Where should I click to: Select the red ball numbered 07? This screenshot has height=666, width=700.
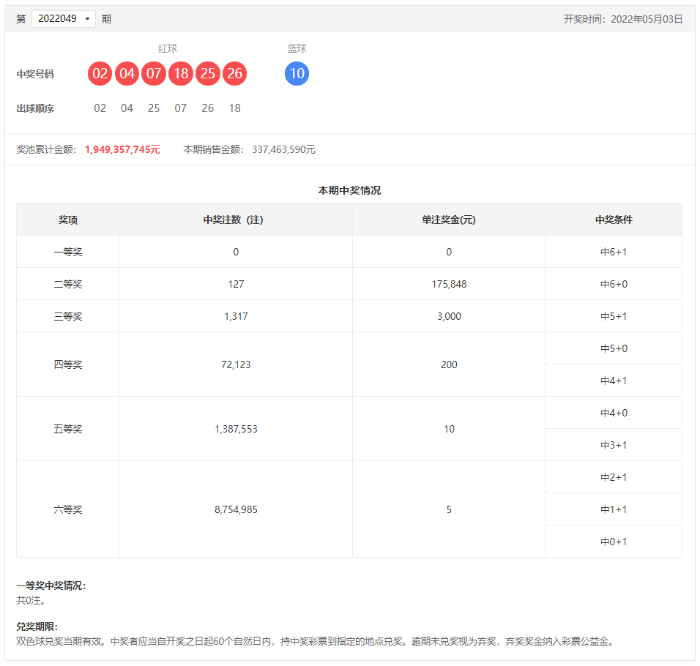154,74
